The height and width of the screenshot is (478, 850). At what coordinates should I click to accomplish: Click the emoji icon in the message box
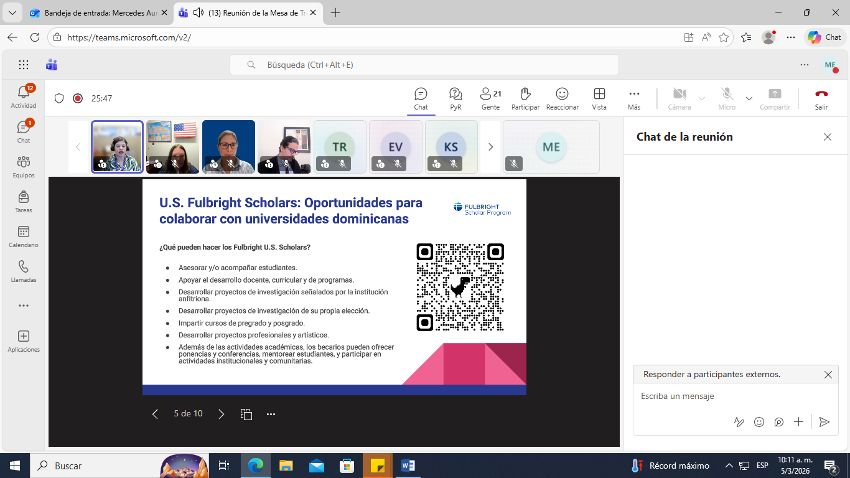point(759,422)
